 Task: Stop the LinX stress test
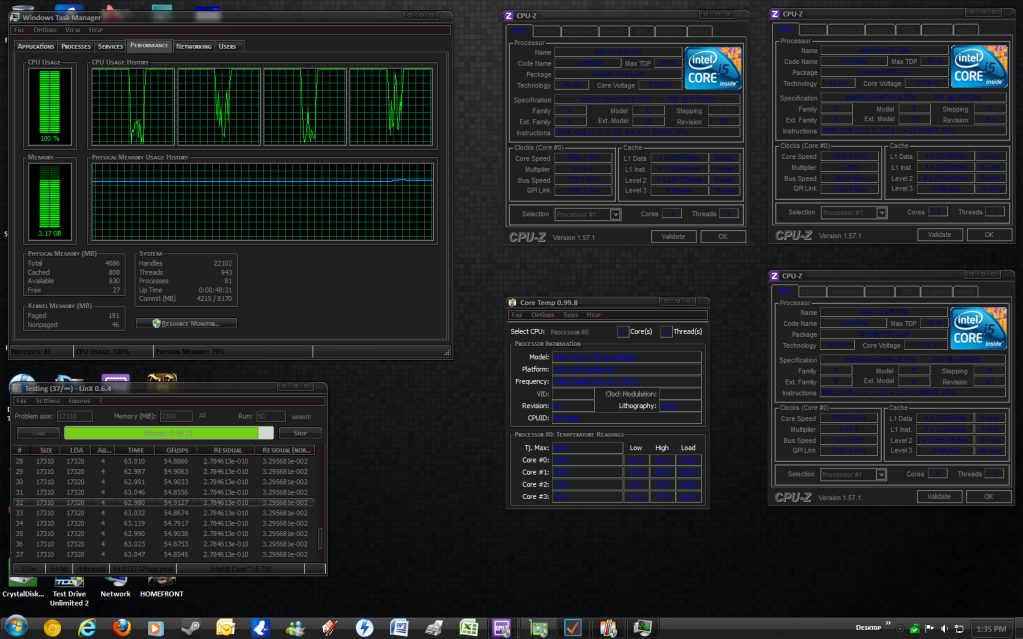300,433
